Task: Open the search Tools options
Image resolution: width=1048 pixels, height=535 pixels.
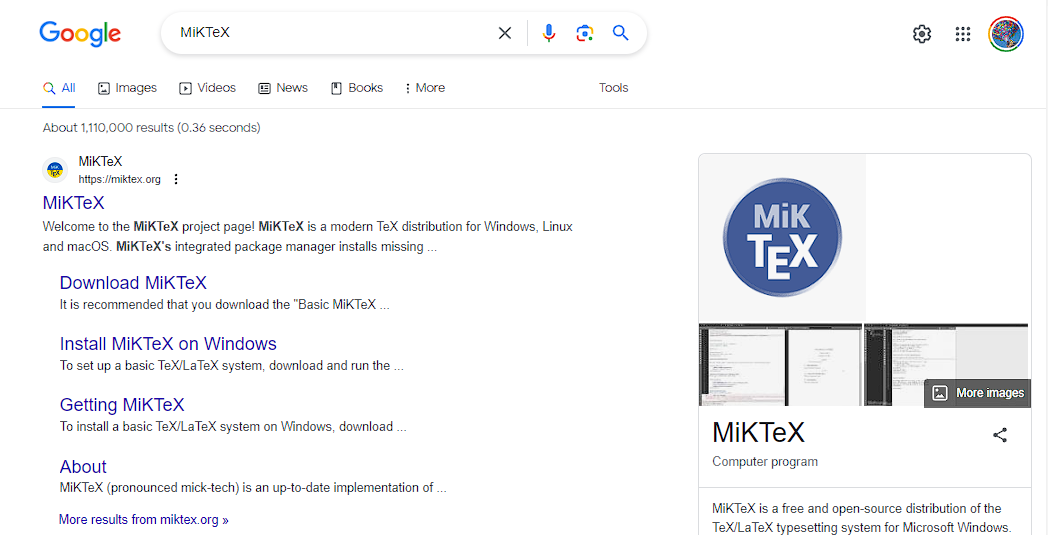Action: [x=614, y=88]
